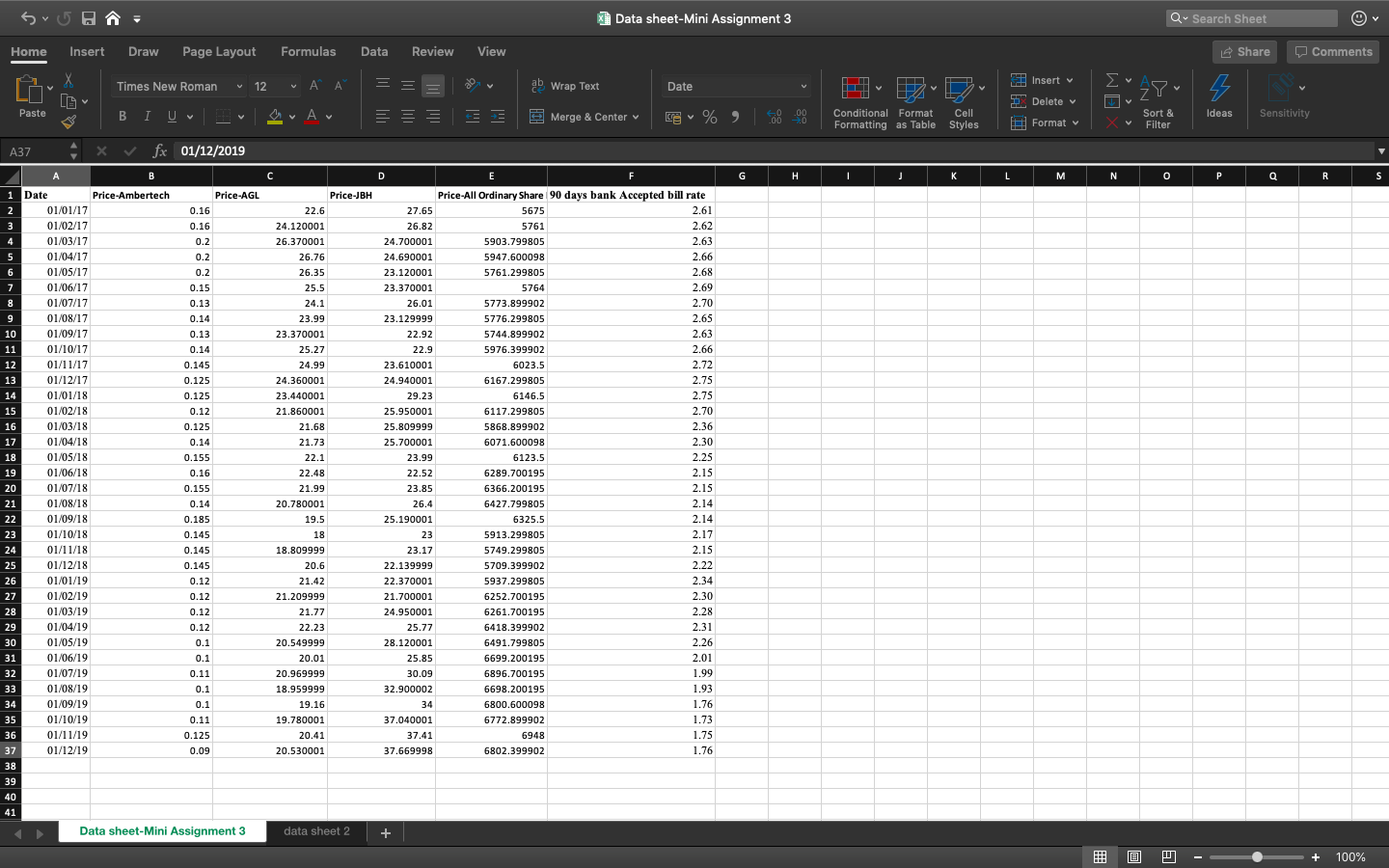Expand the Date number format dropdown
This screenshot has width=1389, height=868.
pos(737,86)
